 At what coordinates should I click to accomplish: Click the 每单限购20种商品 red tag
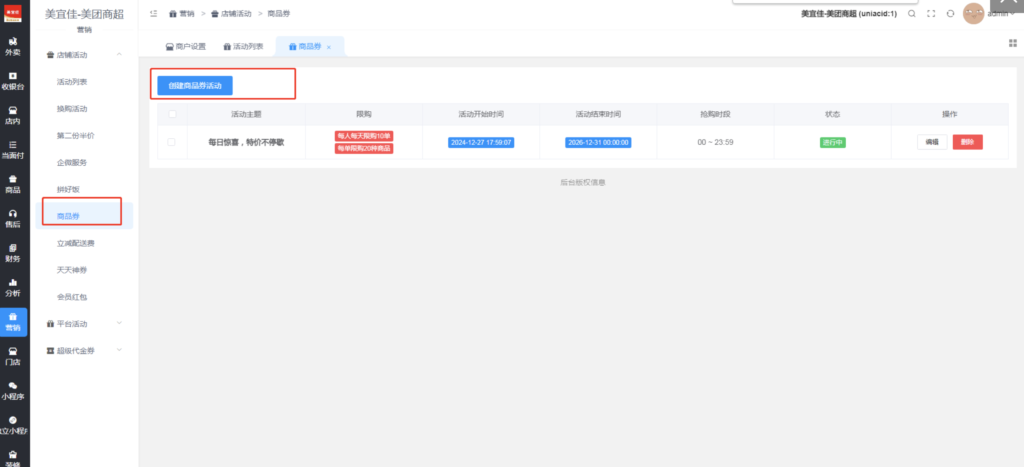[364, 148]
